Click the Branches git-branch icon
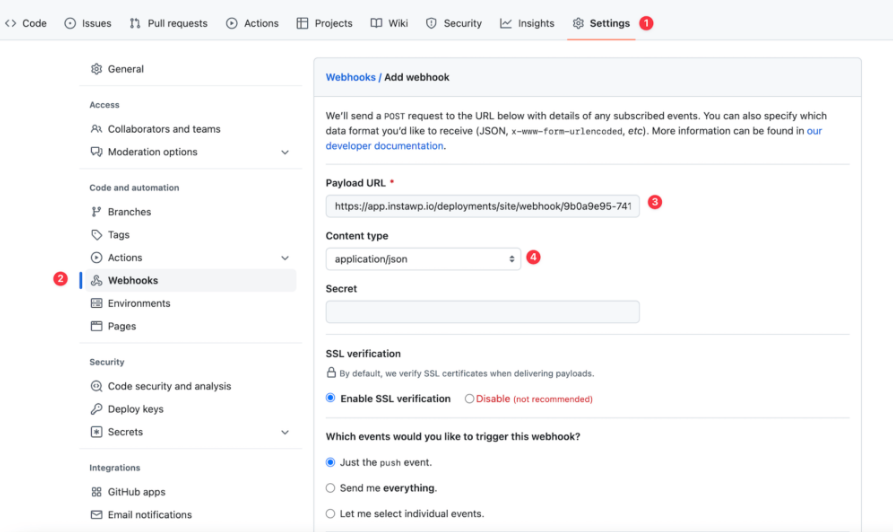The image size is (893, 532). pos(96,212)
